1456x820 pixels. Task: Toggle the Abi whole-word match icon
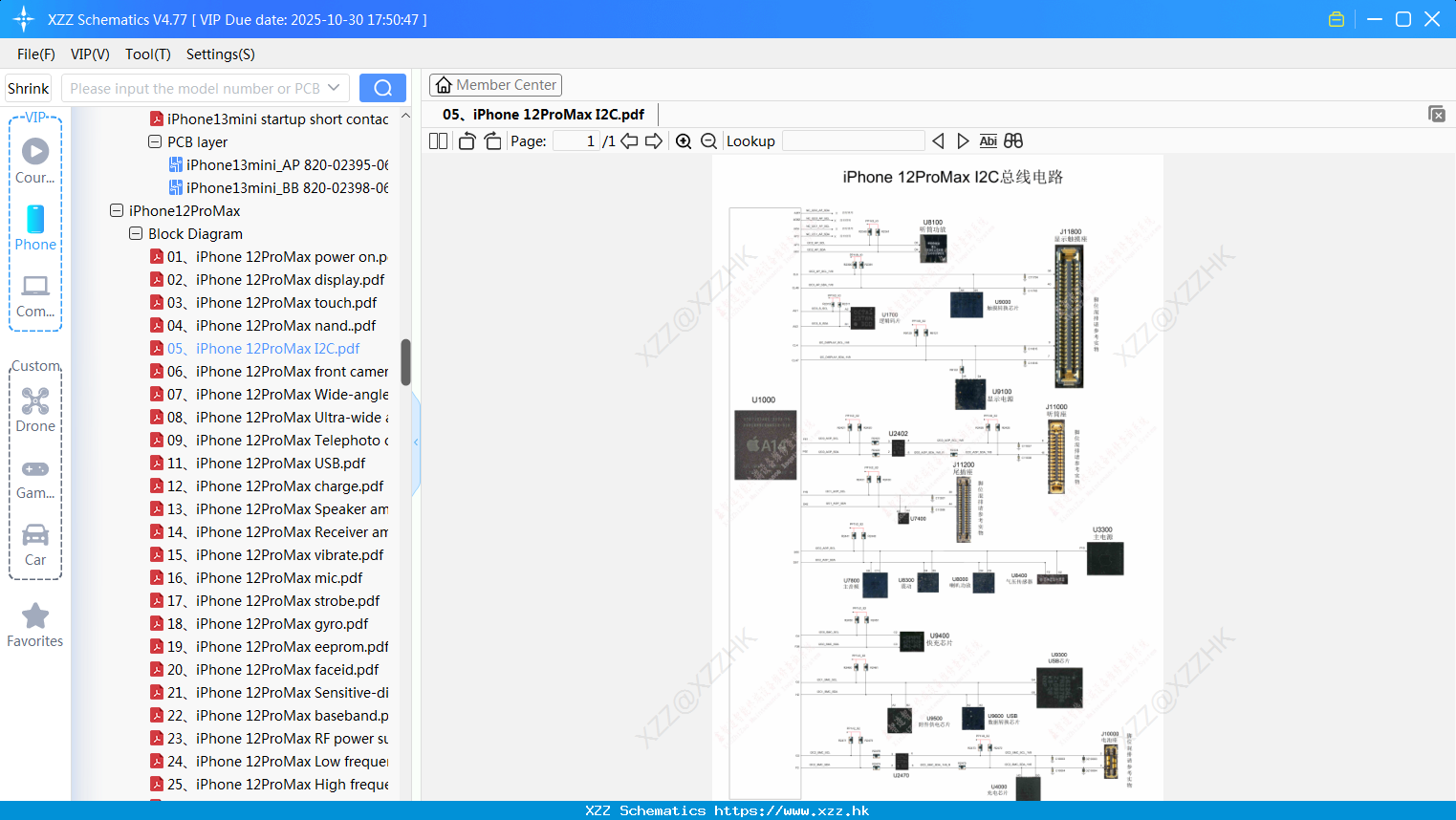pos(989,140)
